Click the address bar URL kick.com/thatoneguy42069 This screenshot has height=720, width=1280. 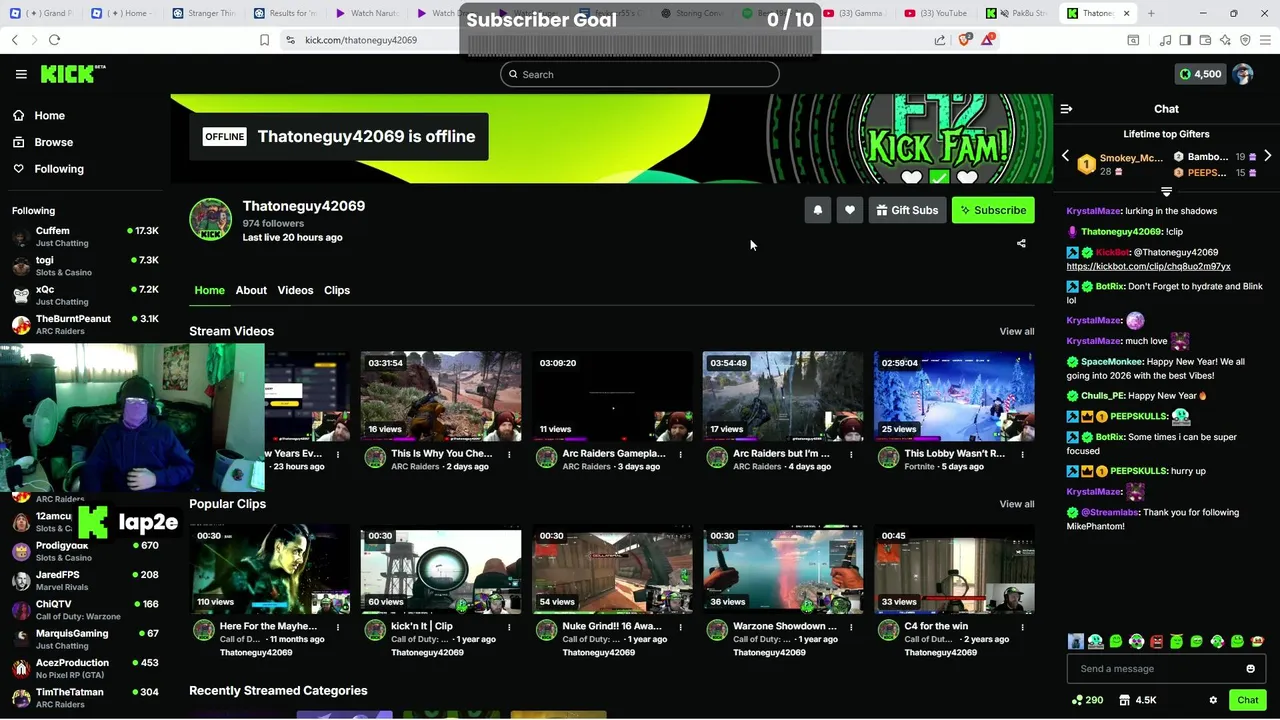(361, 40)
